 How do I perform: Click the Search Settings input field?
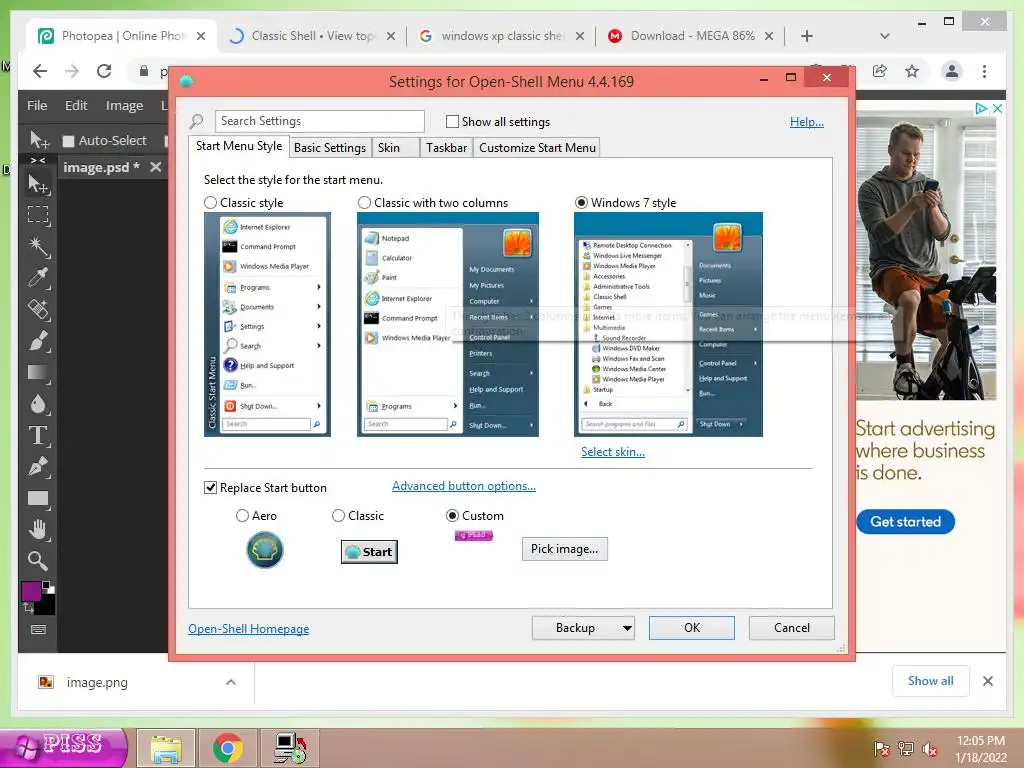point(319,121)
